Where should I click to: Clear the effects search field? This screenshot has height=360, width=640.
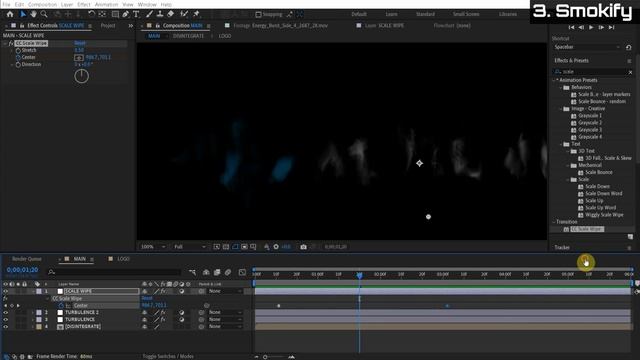coord(630,72)
